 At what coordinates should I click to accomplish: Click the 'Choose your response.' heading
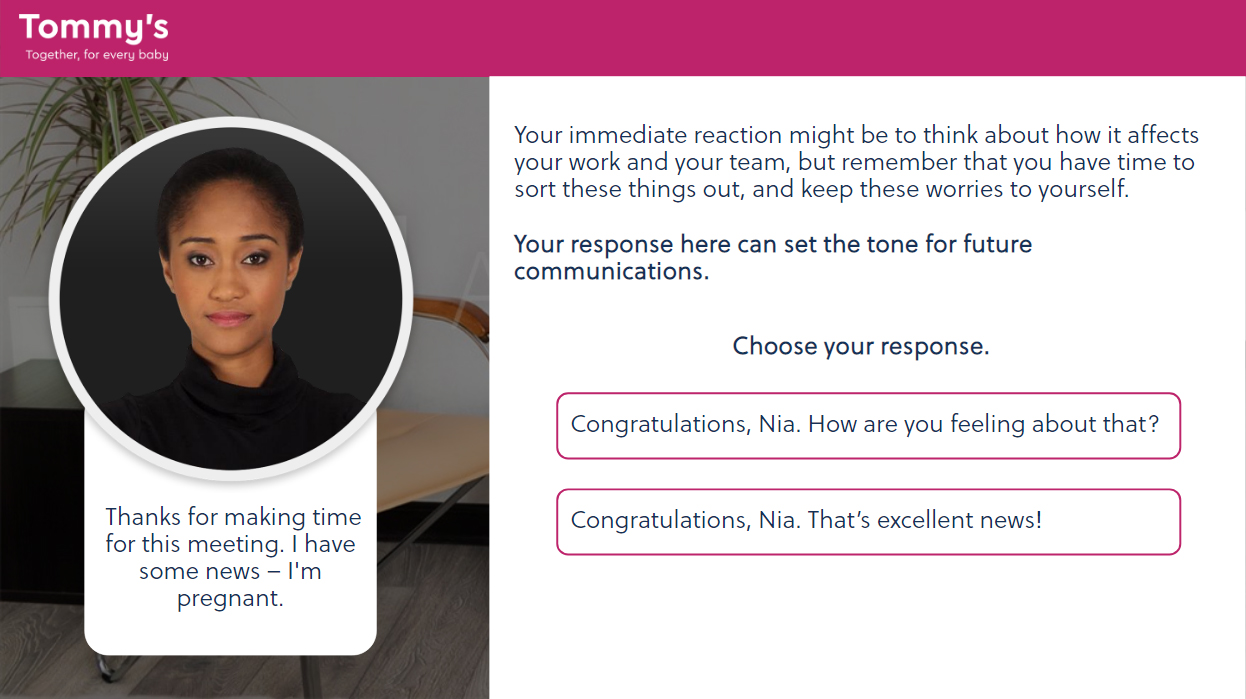click(861, 347)
